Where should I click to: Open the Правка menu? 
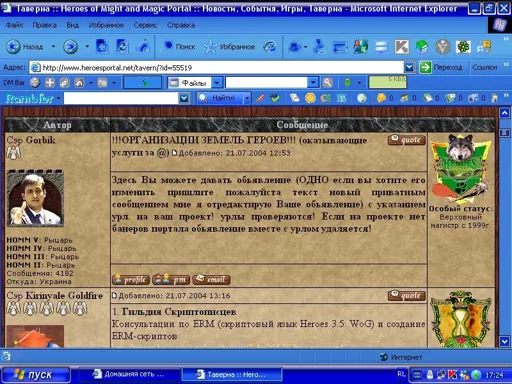click(x=44, y=25)
